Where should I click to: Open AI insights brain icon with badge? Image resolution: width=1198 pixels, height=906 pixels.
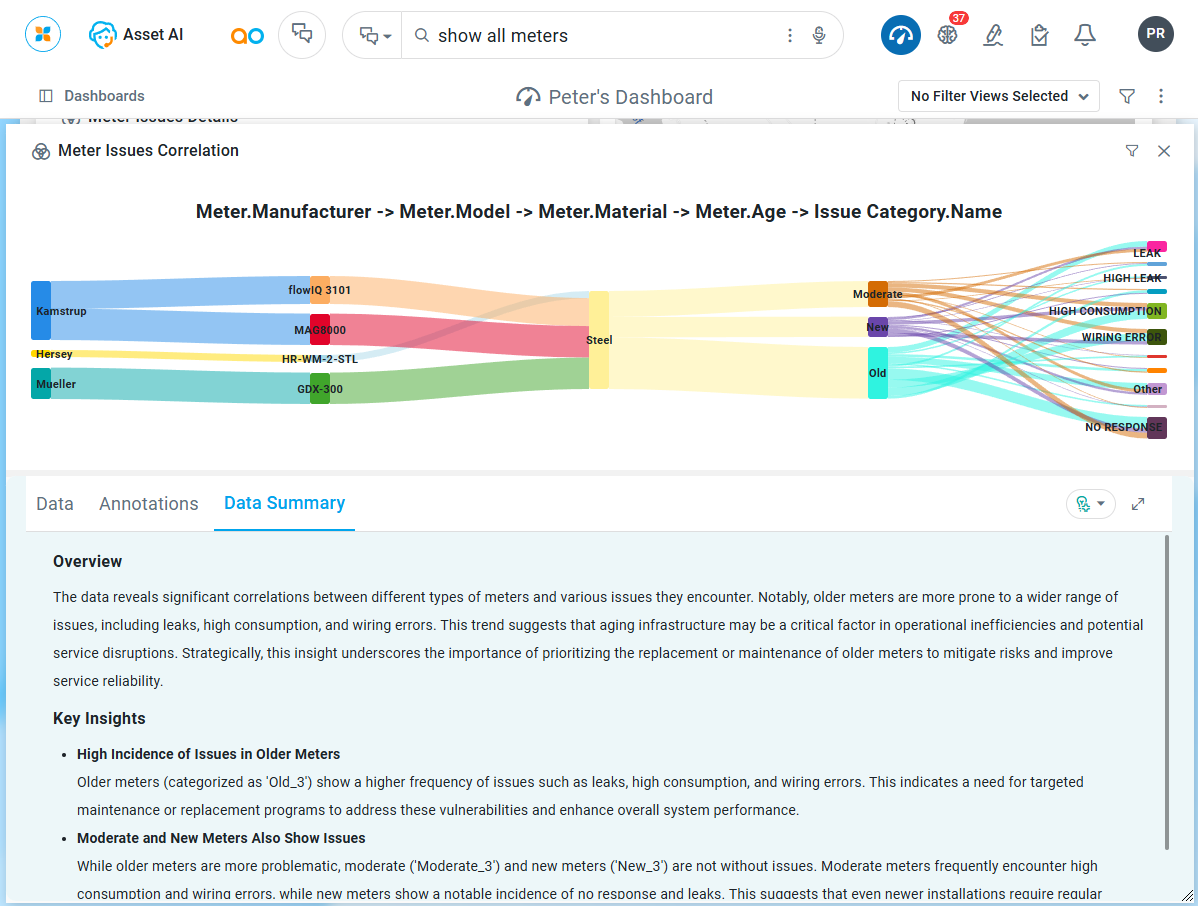click(948, 35)
